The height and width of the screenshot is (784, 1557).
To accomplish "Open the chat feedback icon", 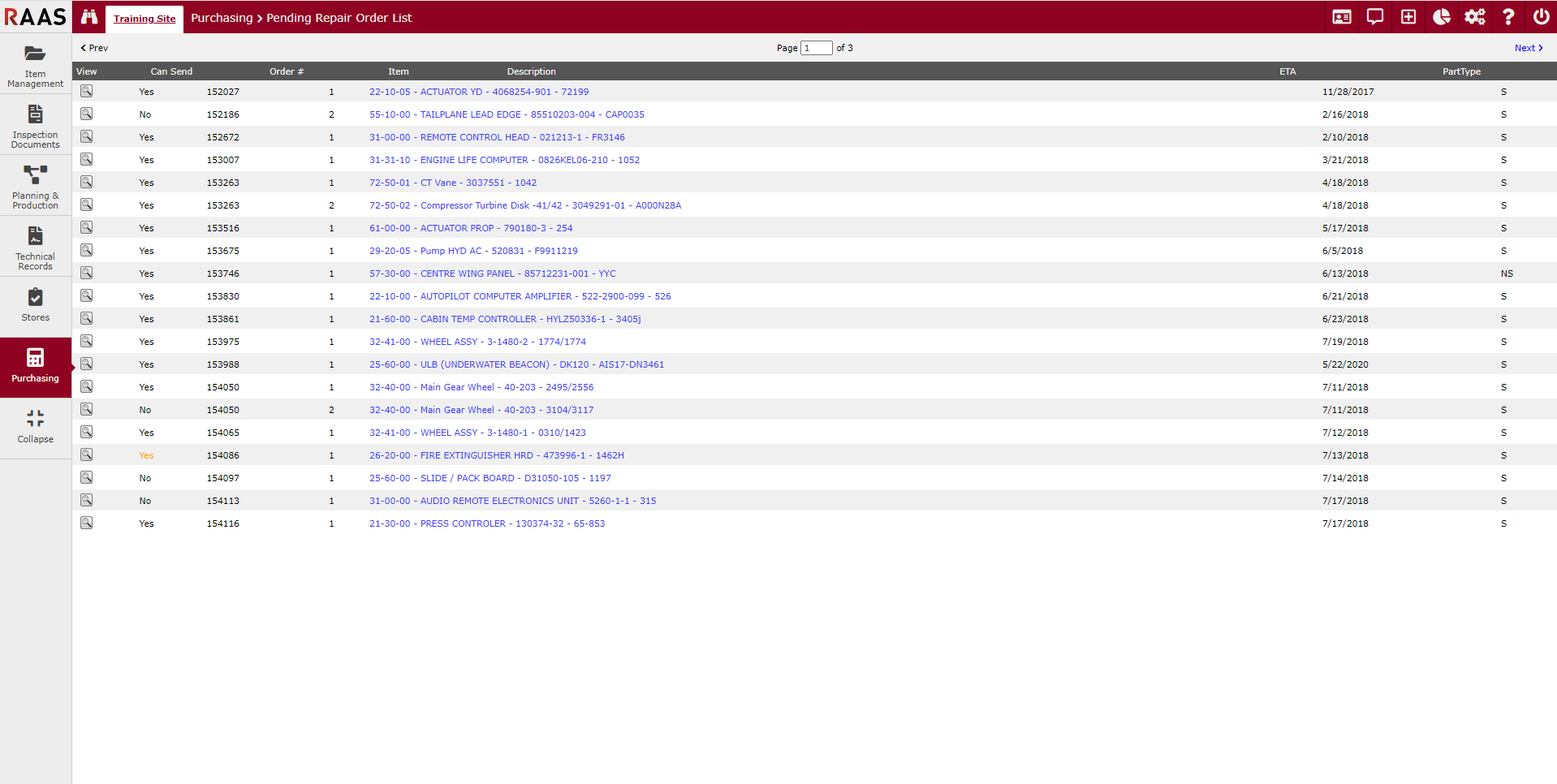I will (1374, 16).
